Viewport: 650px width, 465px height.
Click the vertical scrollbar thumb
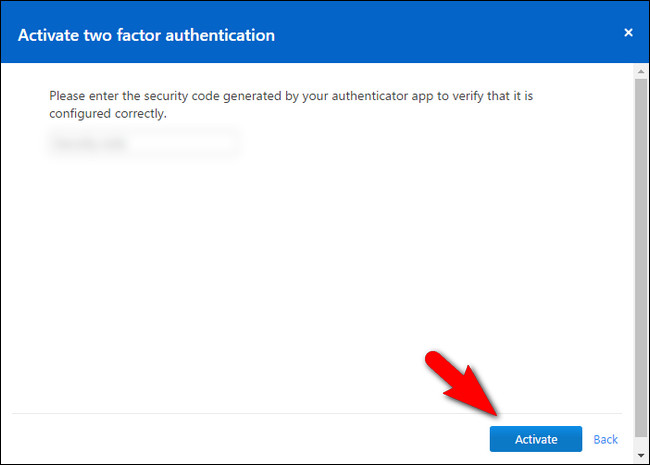[639, 250]
